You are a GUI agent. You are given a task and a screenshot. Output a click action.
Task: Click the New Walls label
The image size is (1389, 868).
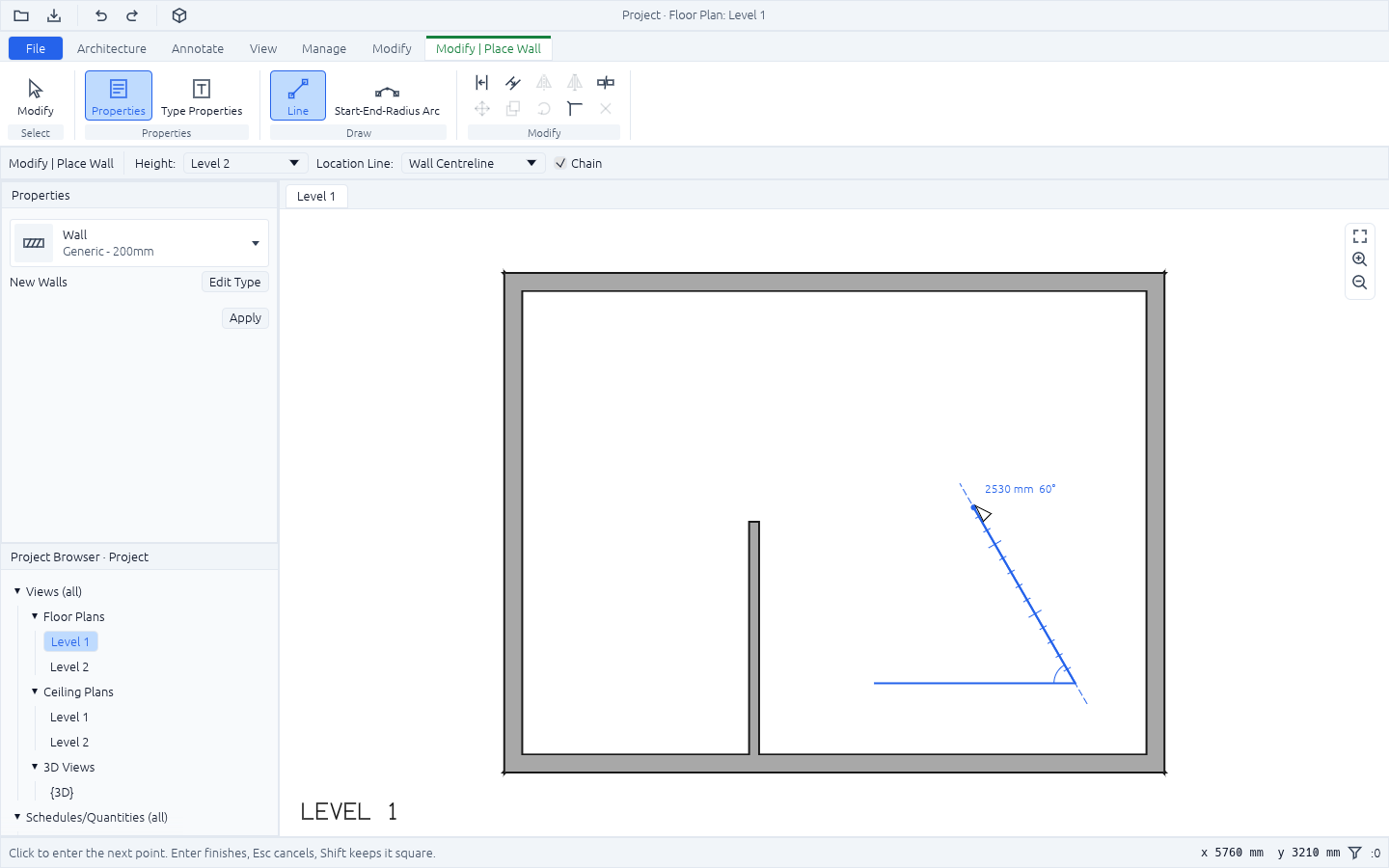point(39,282)
